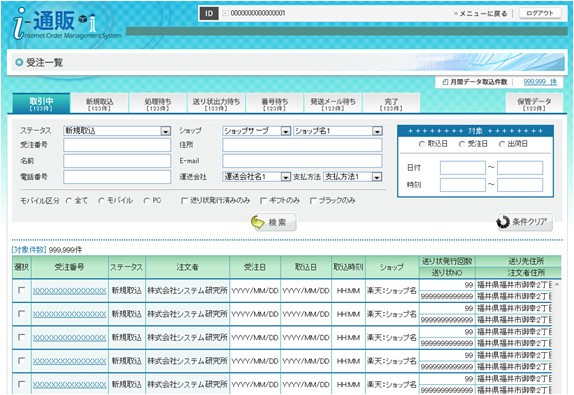Check 送り状発行済みのみ checkbox
This screenshot has width=574, height=395.
pyautogui.click(x=184, y=201)
